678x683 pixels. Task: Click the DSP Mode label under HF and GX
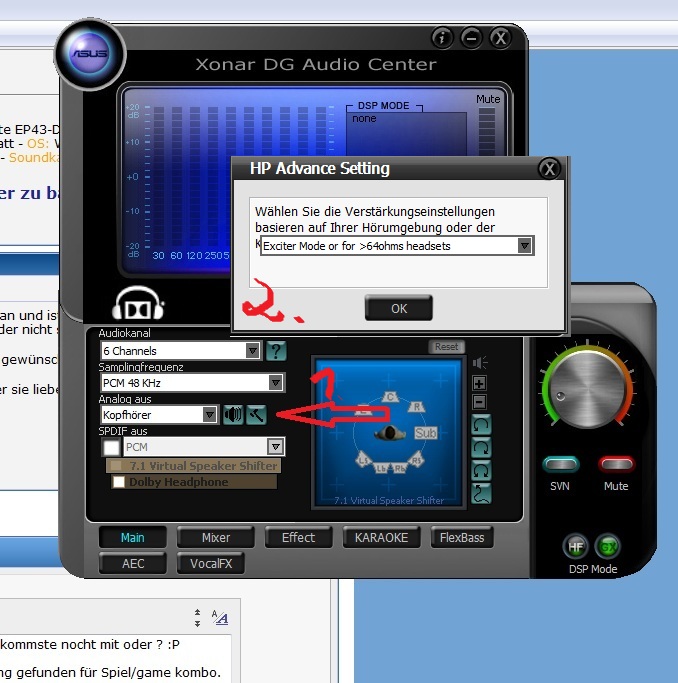coord(593,569)
